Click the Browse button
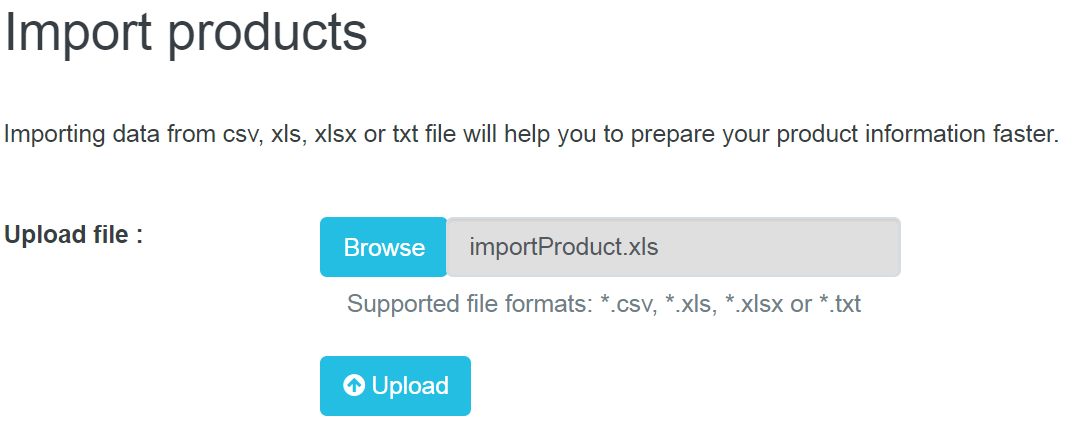 [384, 247]
